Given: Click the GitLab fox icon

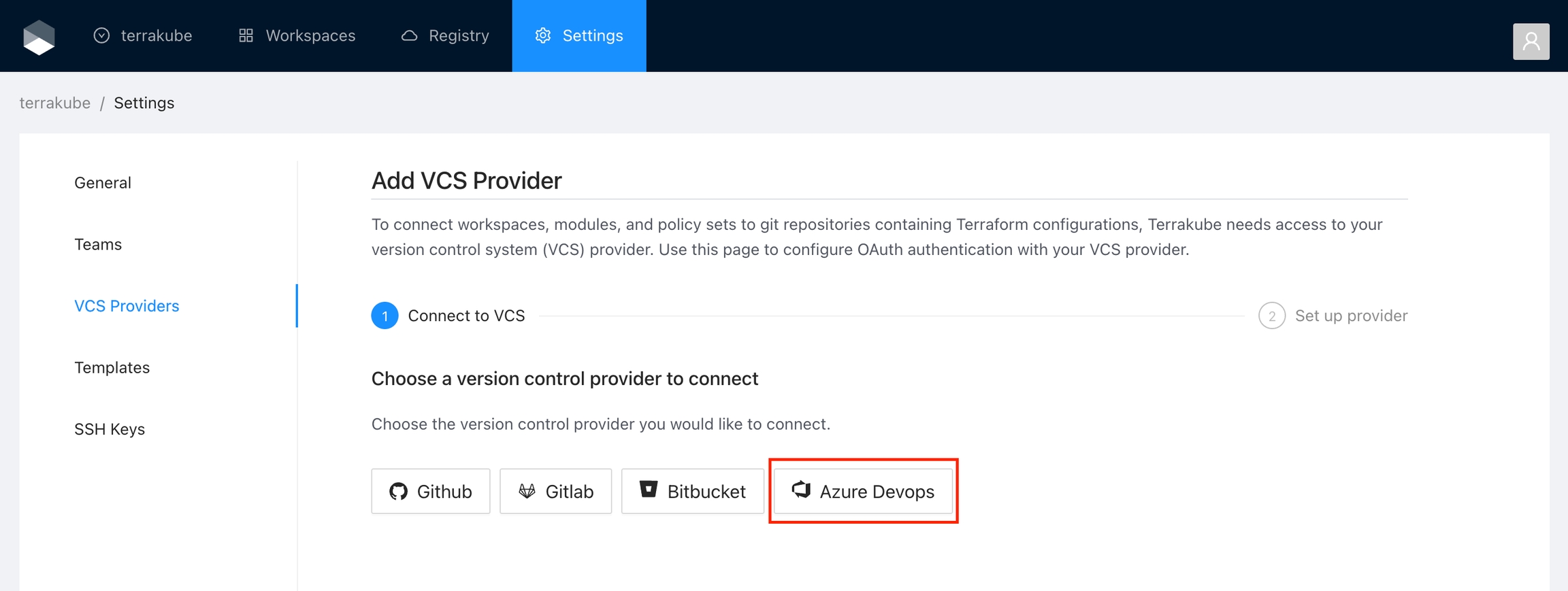Looking at the screenshot, I should [527, 491].
